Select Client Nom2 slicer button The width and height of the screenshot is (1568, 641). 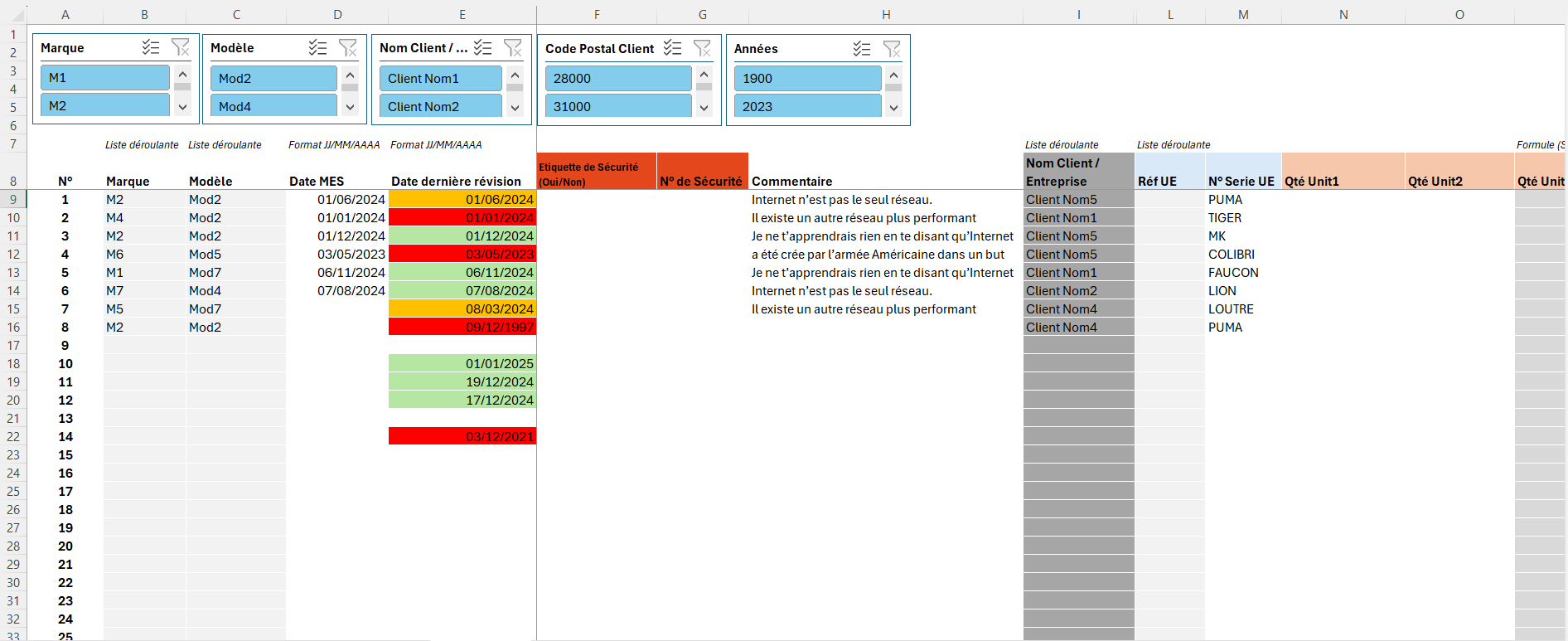point(440,106)
